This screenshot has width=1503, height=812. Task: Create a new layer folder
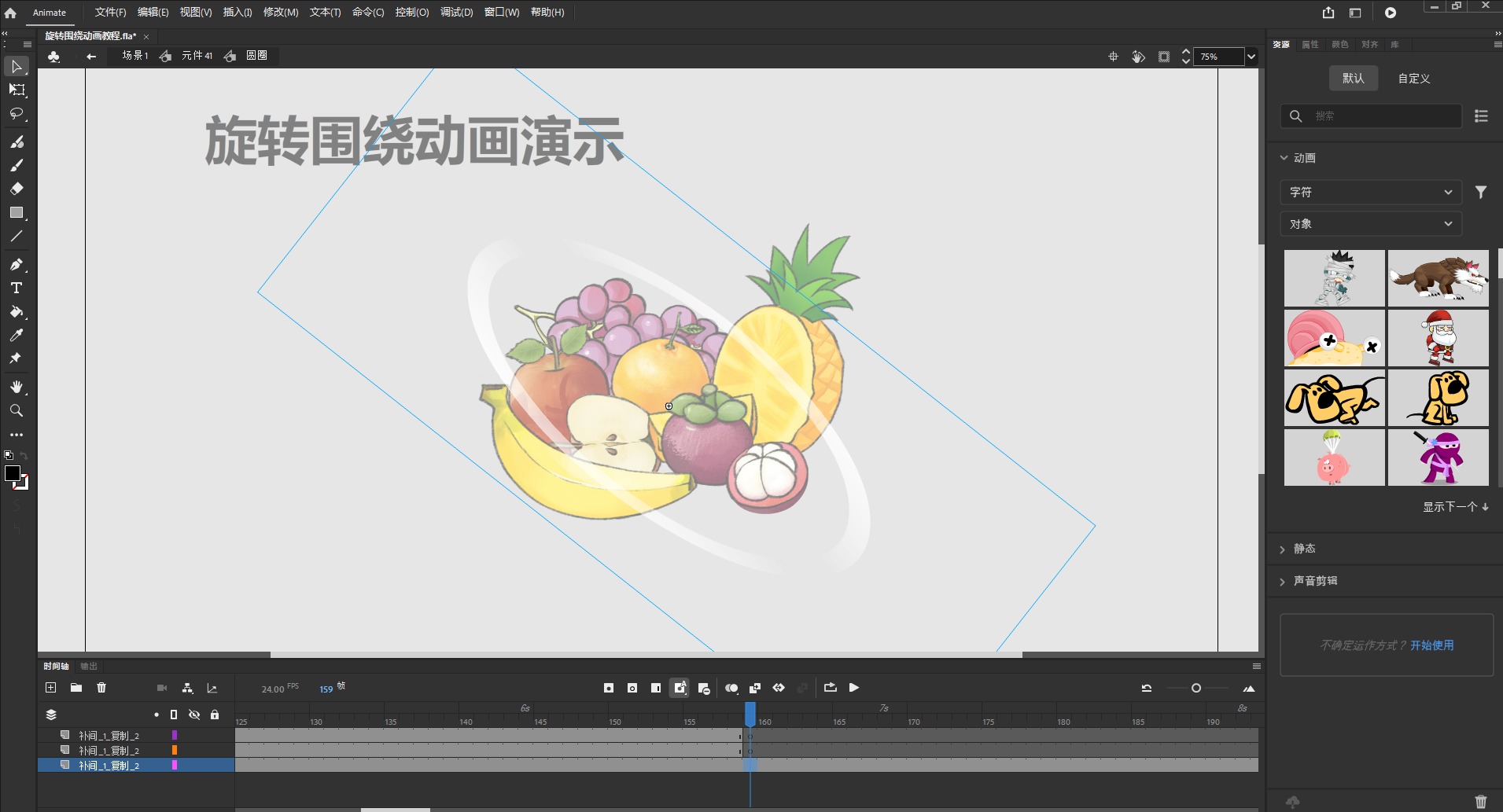[76, 688]
